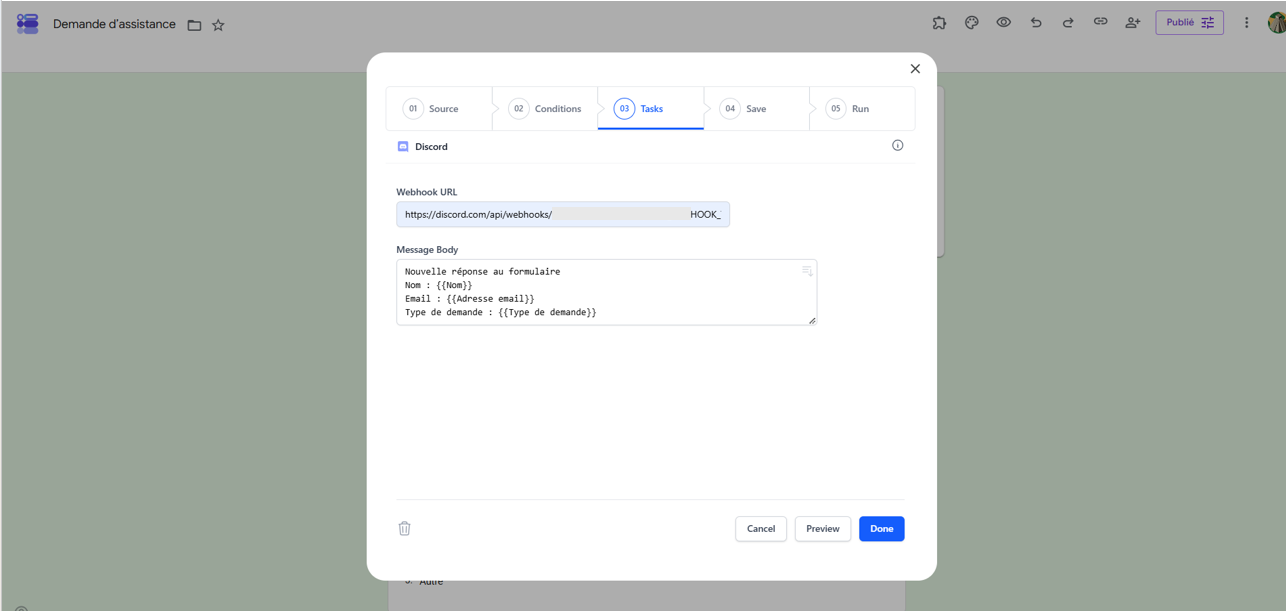The image size is (1286, 611).
Task: Redo the last change
Action: [x=1068, y=22]
